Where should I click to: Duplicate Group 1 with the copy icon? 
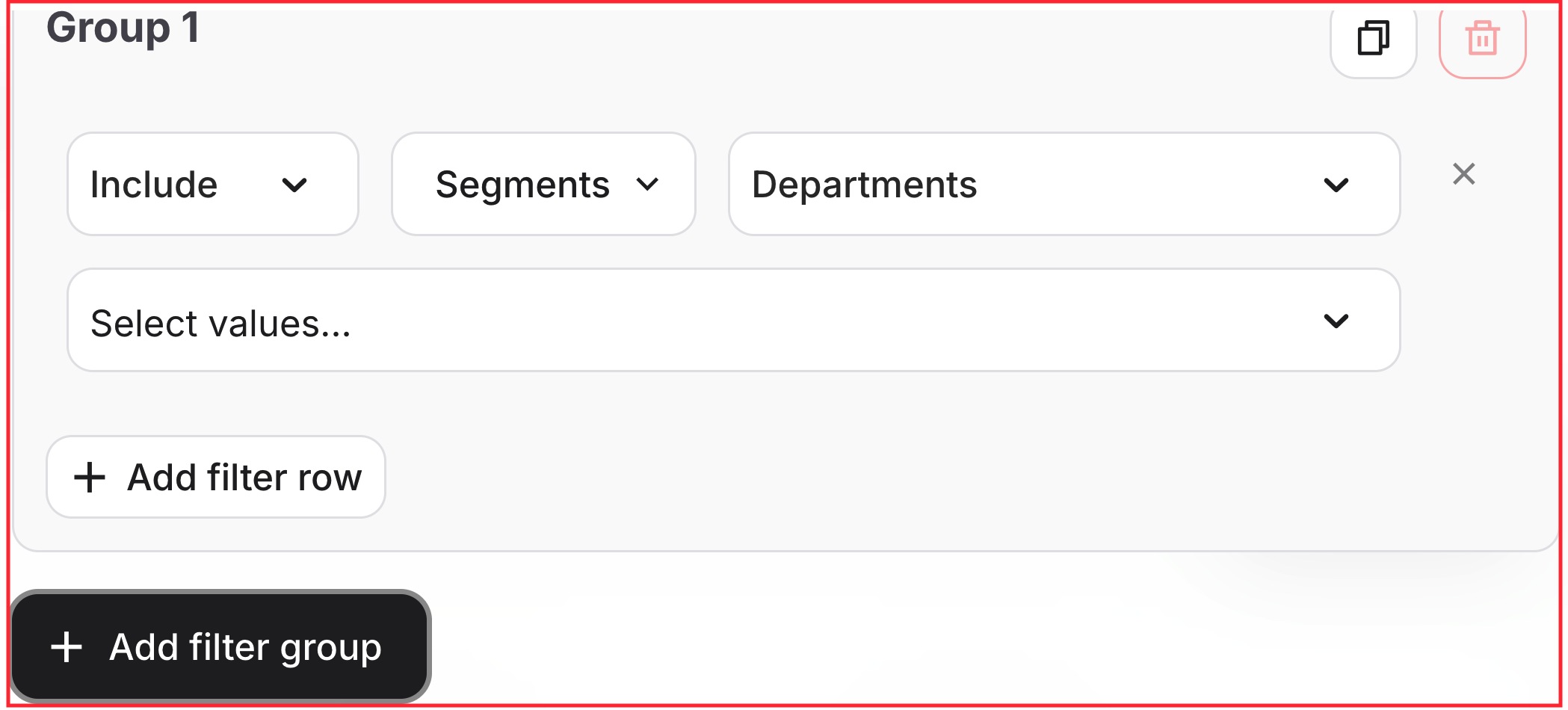[x=1373, y=38]
